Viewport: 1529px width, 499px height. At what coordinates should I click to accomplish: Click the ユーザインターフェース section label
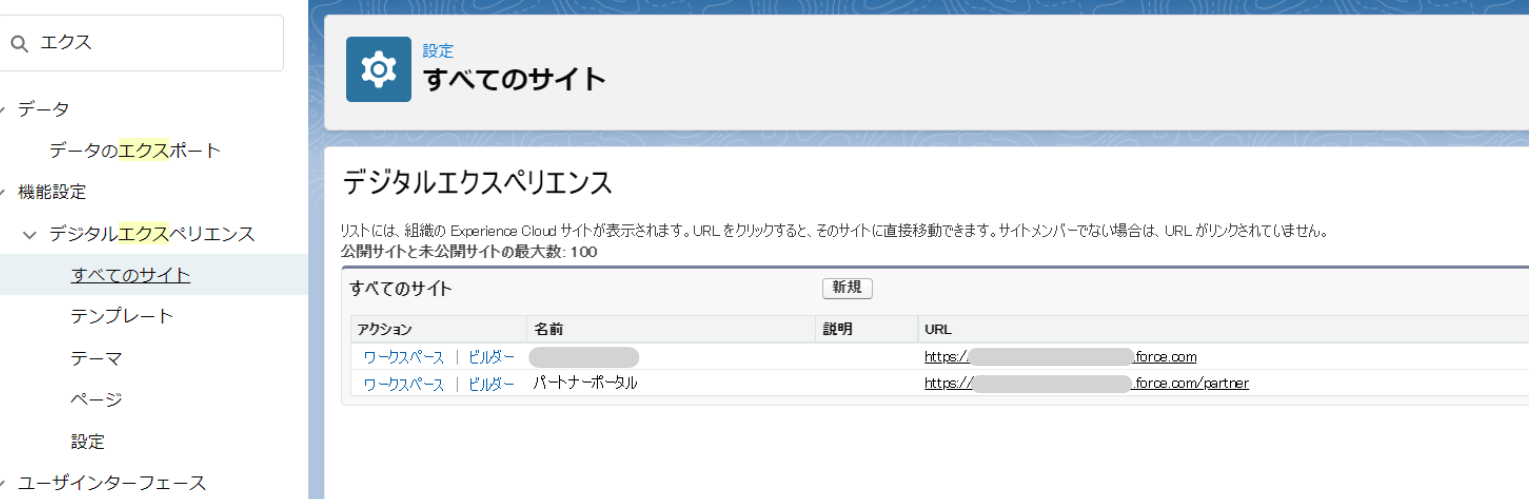pyautogui.click(x=112, y=483)
